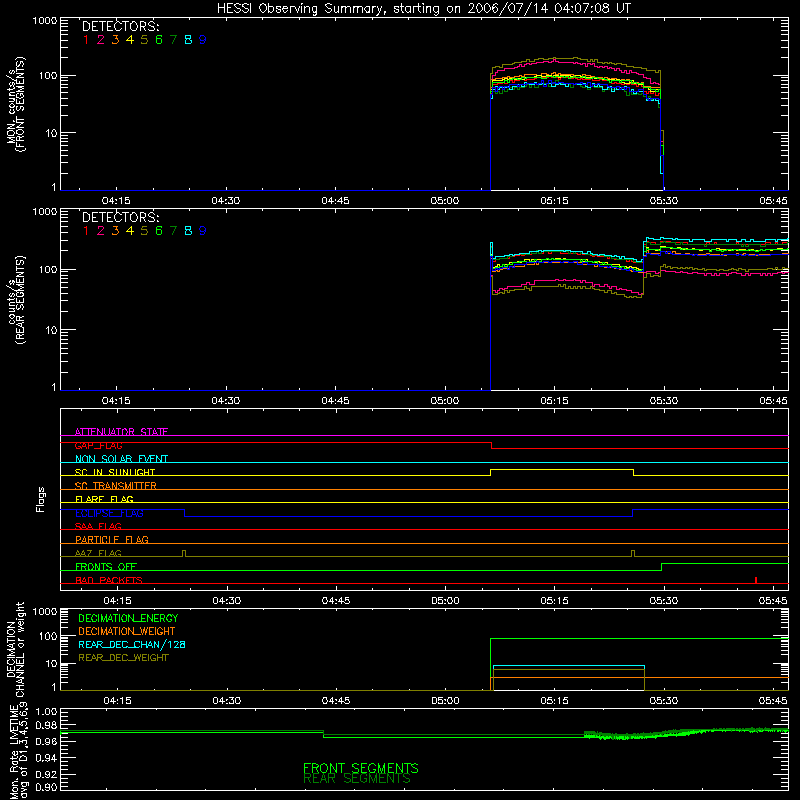Select the SC_IN_SUNLIGHT flag label

click(x=115, y=472)
